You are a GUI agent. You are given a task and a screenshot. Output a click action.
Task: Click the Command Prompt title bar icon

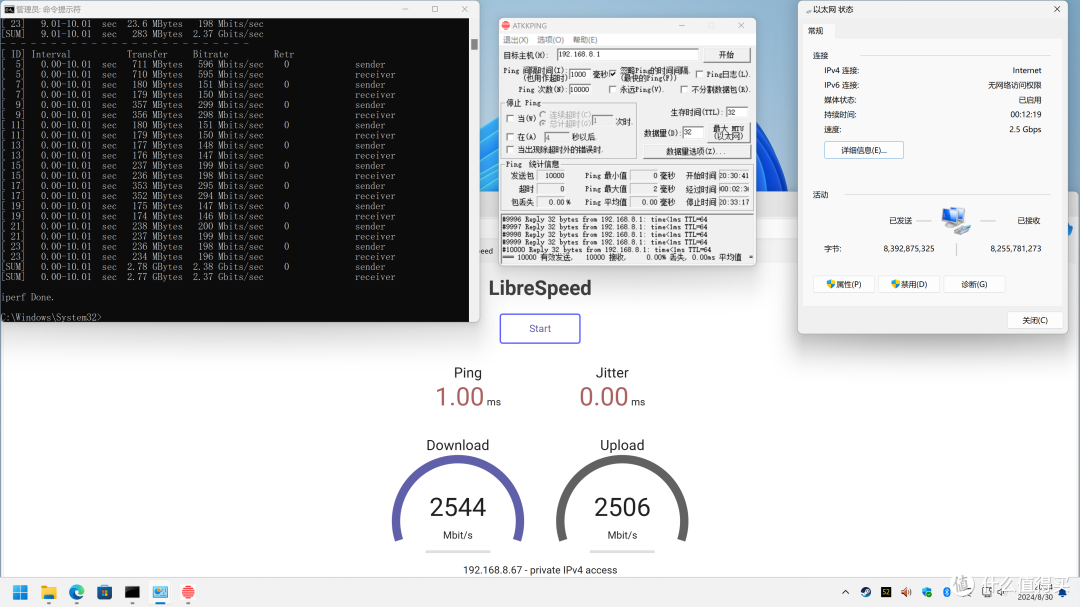9,10
